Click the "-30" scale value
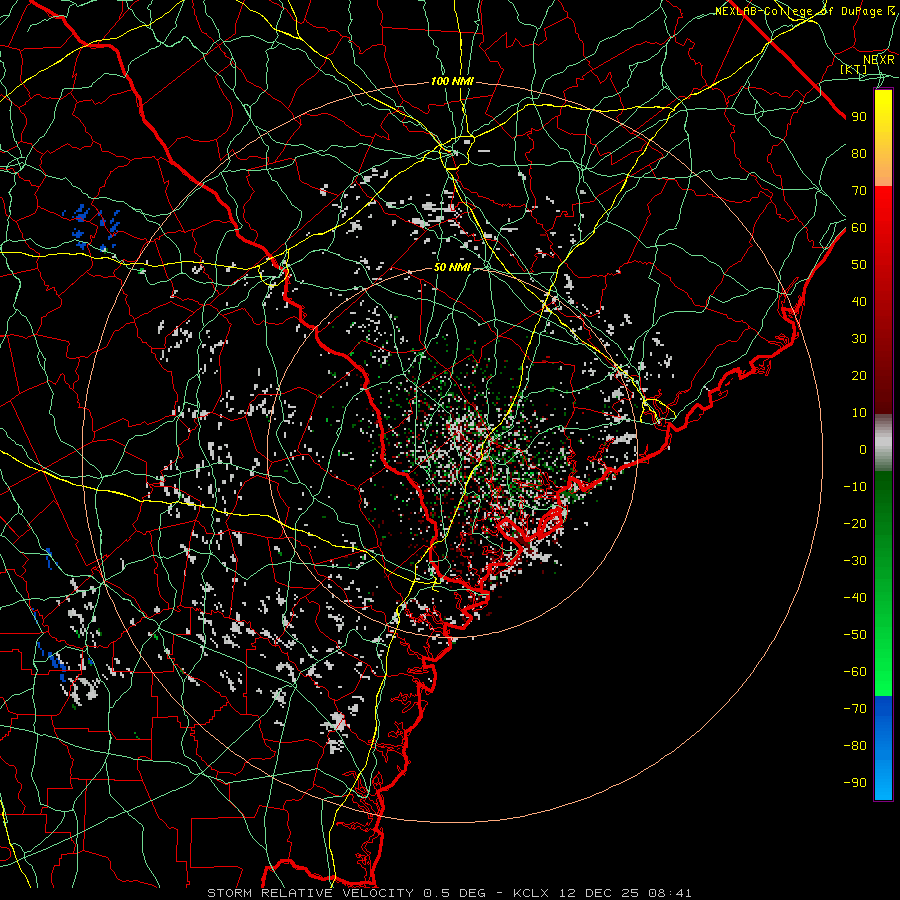Screen dimensions: 900x900 [855, 561]
